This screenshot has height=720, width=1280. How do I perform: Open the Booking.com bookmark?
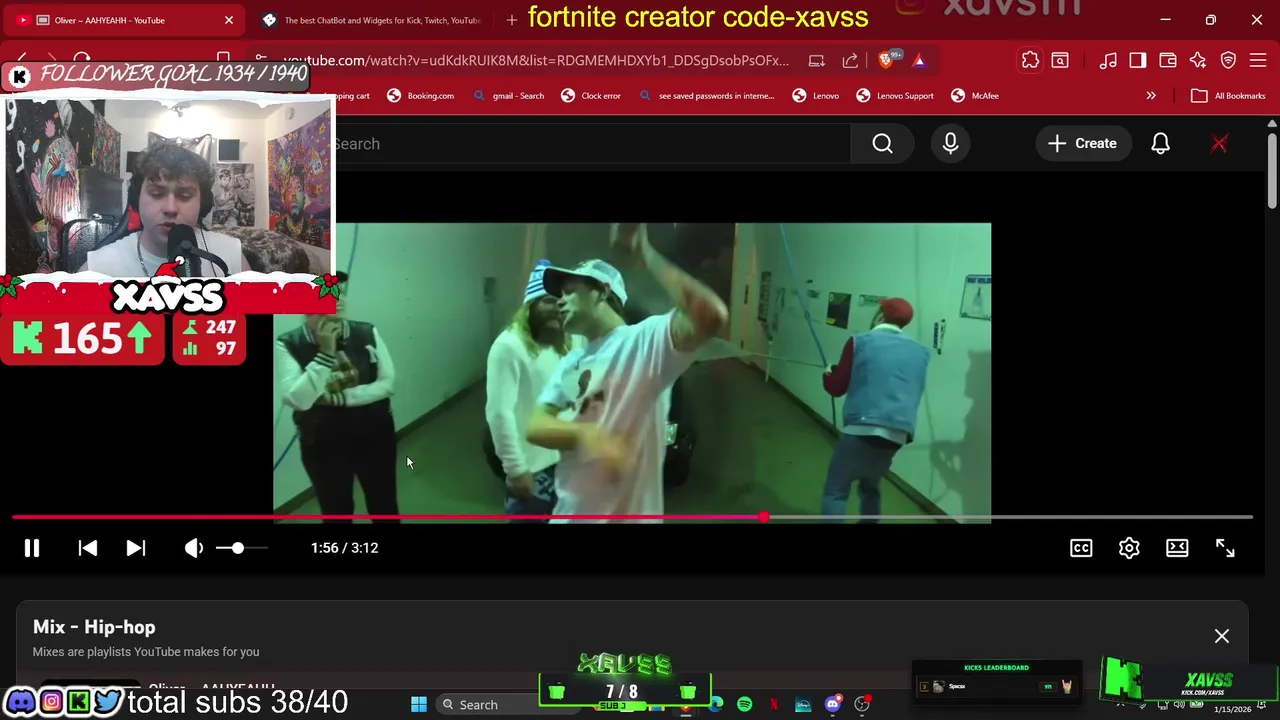pos(421,96)
